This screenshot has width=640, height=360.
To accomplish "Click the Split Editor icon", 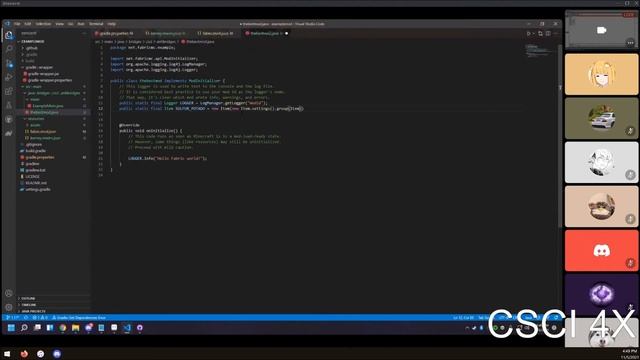I will [548, 33].
